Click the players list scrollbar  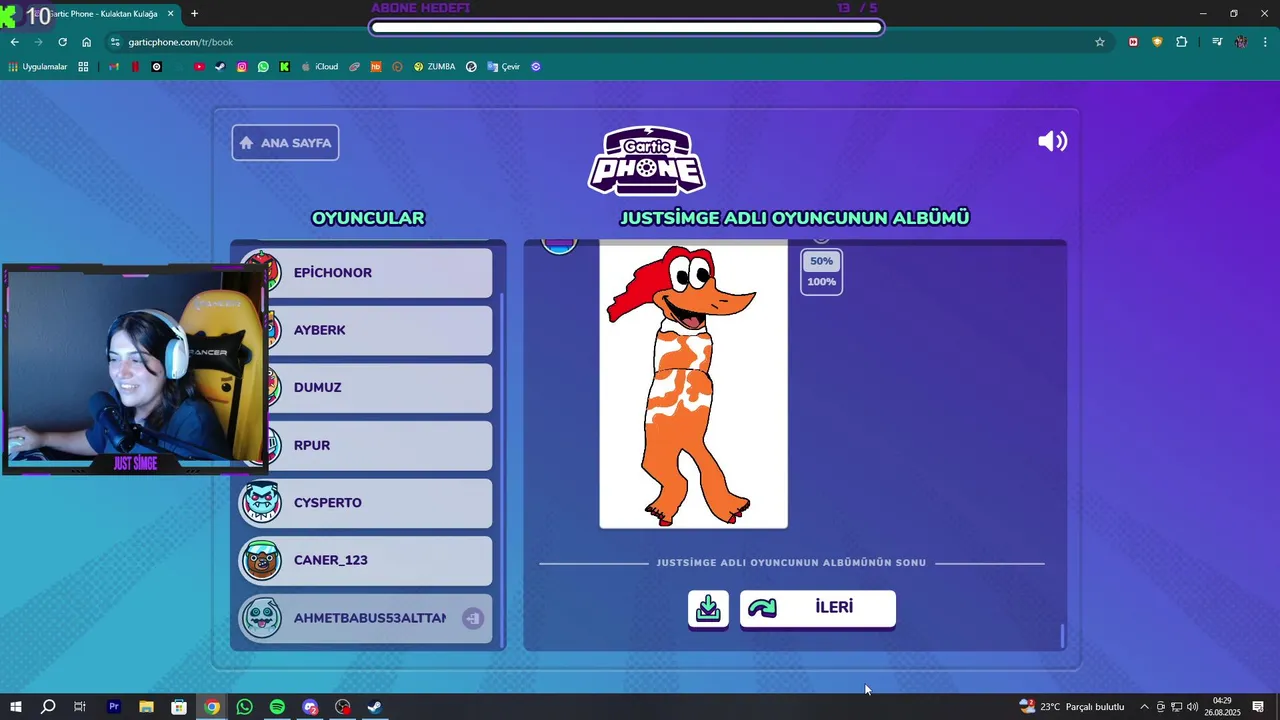(502, 470)
